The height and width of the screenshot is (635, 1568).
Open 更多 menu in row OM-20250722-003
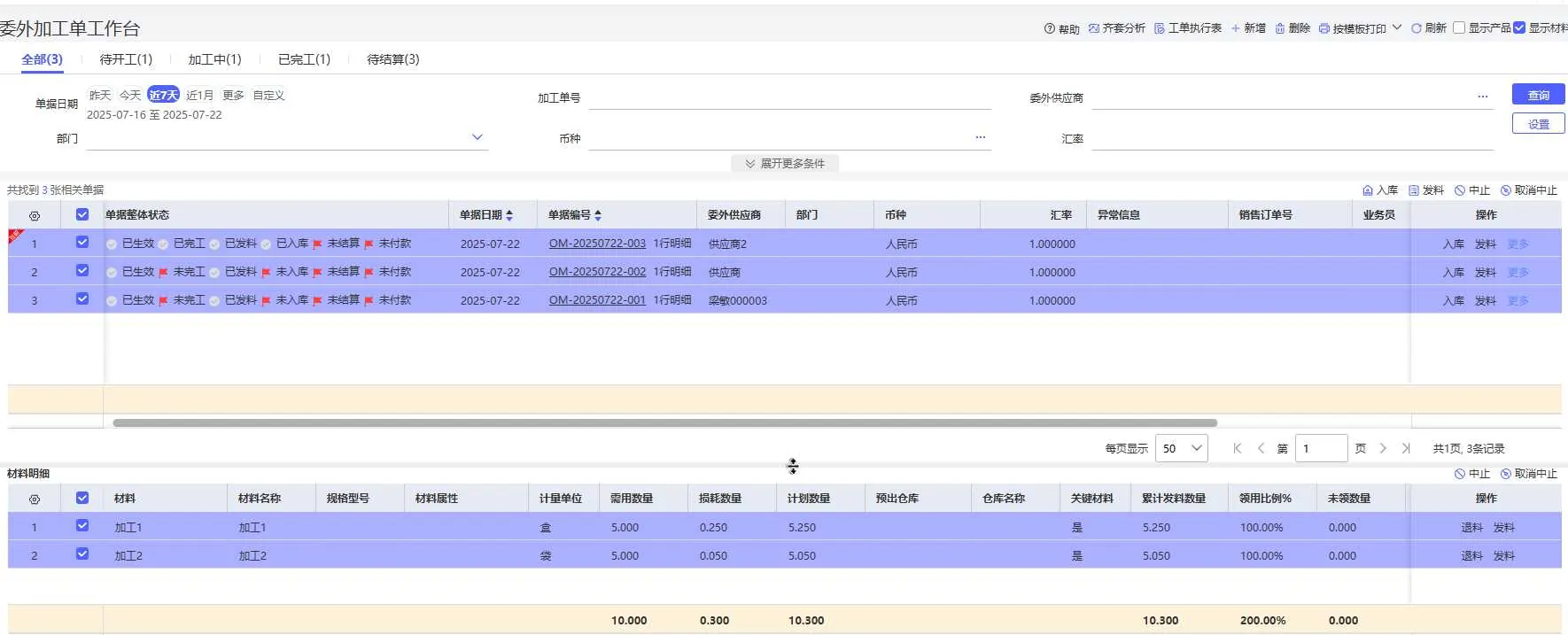pyautogui.click(x=1518, y=244)
